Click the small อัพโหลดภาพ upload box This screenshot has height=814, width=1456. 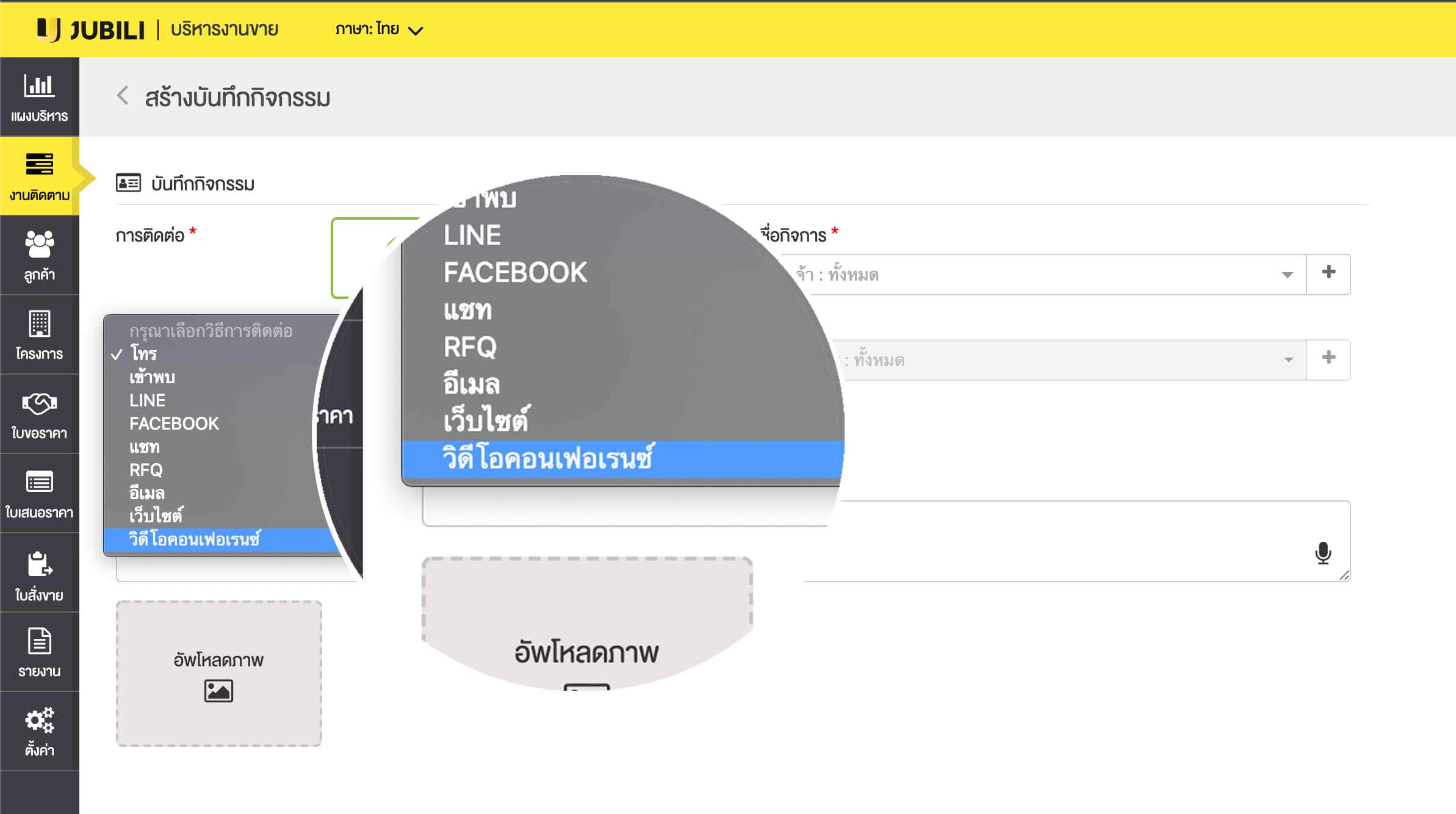[218, 673]
